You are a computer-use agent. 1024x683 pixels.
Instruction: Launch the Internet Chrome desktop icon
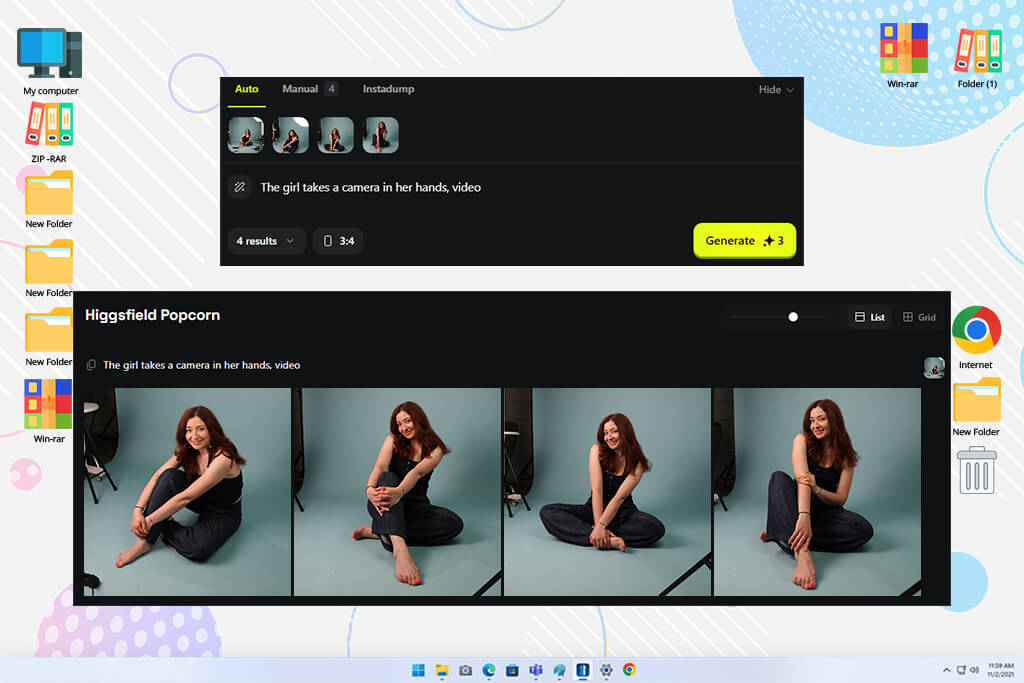coord(976,338)
